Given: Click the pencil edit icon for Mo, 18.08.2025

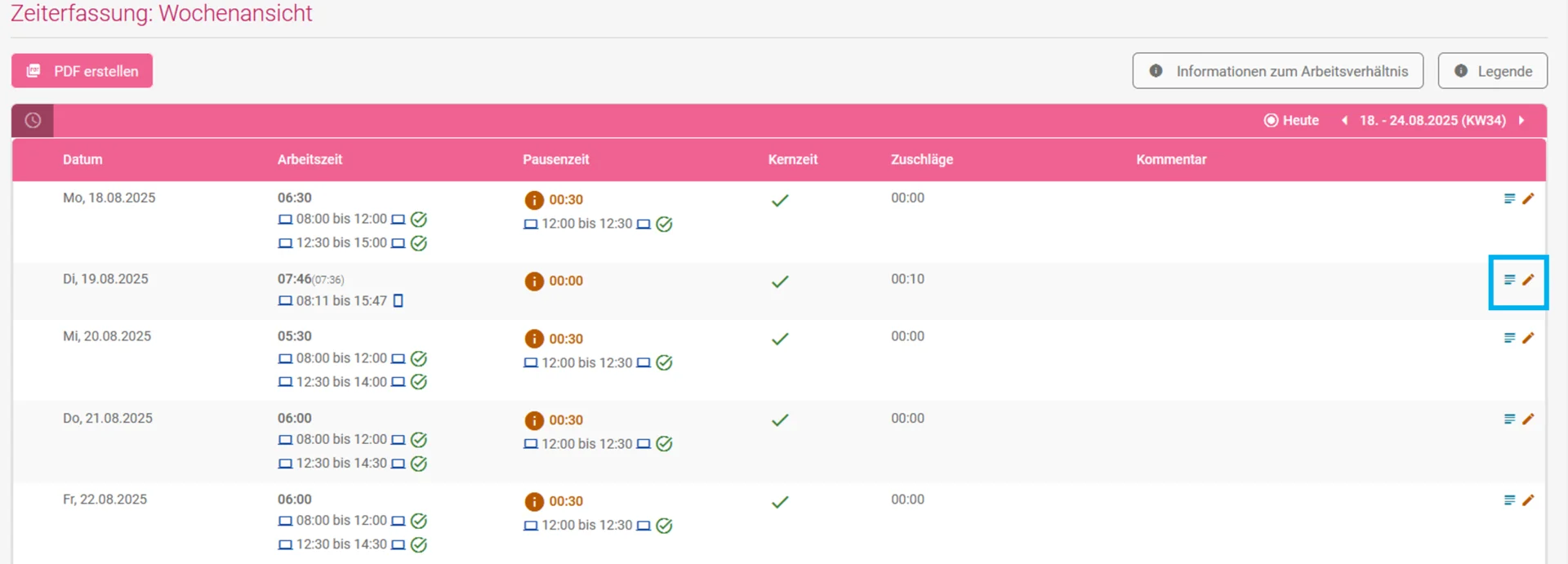Looking at the screenshot, I should [x=1528, y=198].
